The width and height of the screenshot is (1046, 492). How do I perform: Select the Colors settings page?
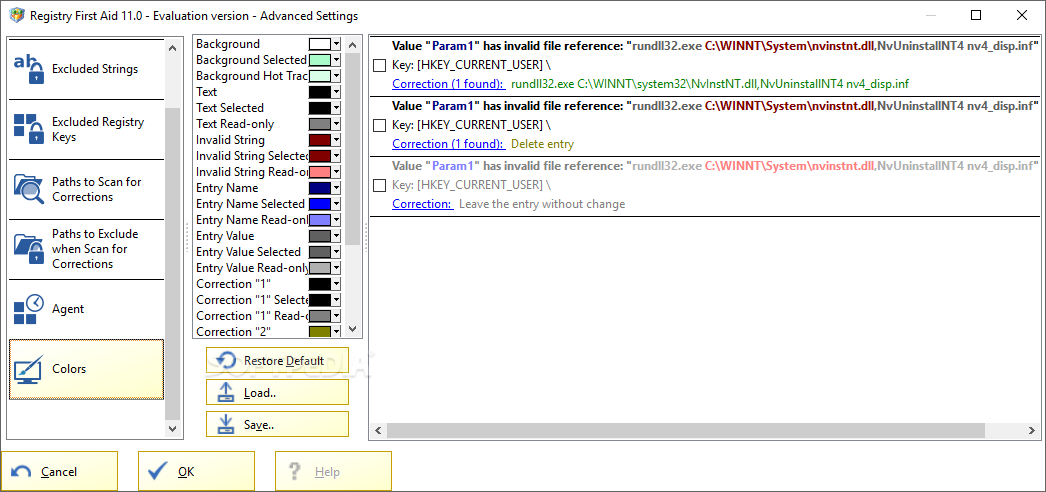(86, 369)
